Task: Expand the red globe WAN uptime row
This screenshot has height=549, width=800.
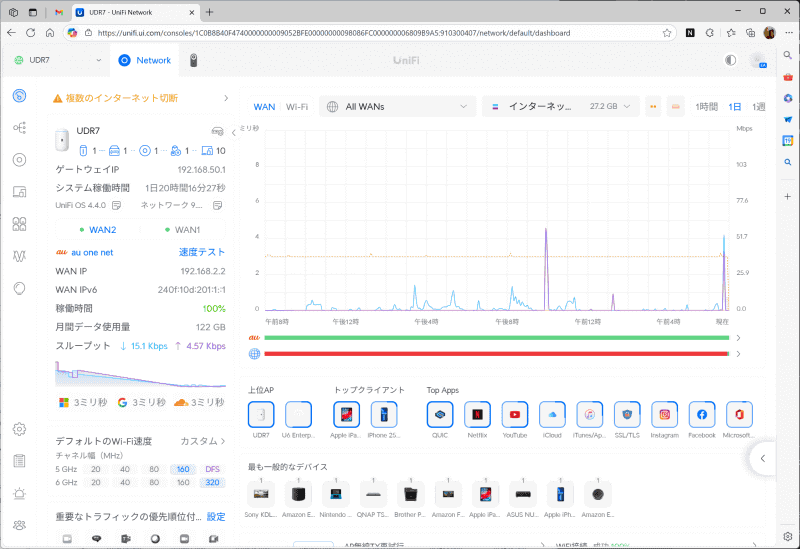Action: tap(738, 354)
